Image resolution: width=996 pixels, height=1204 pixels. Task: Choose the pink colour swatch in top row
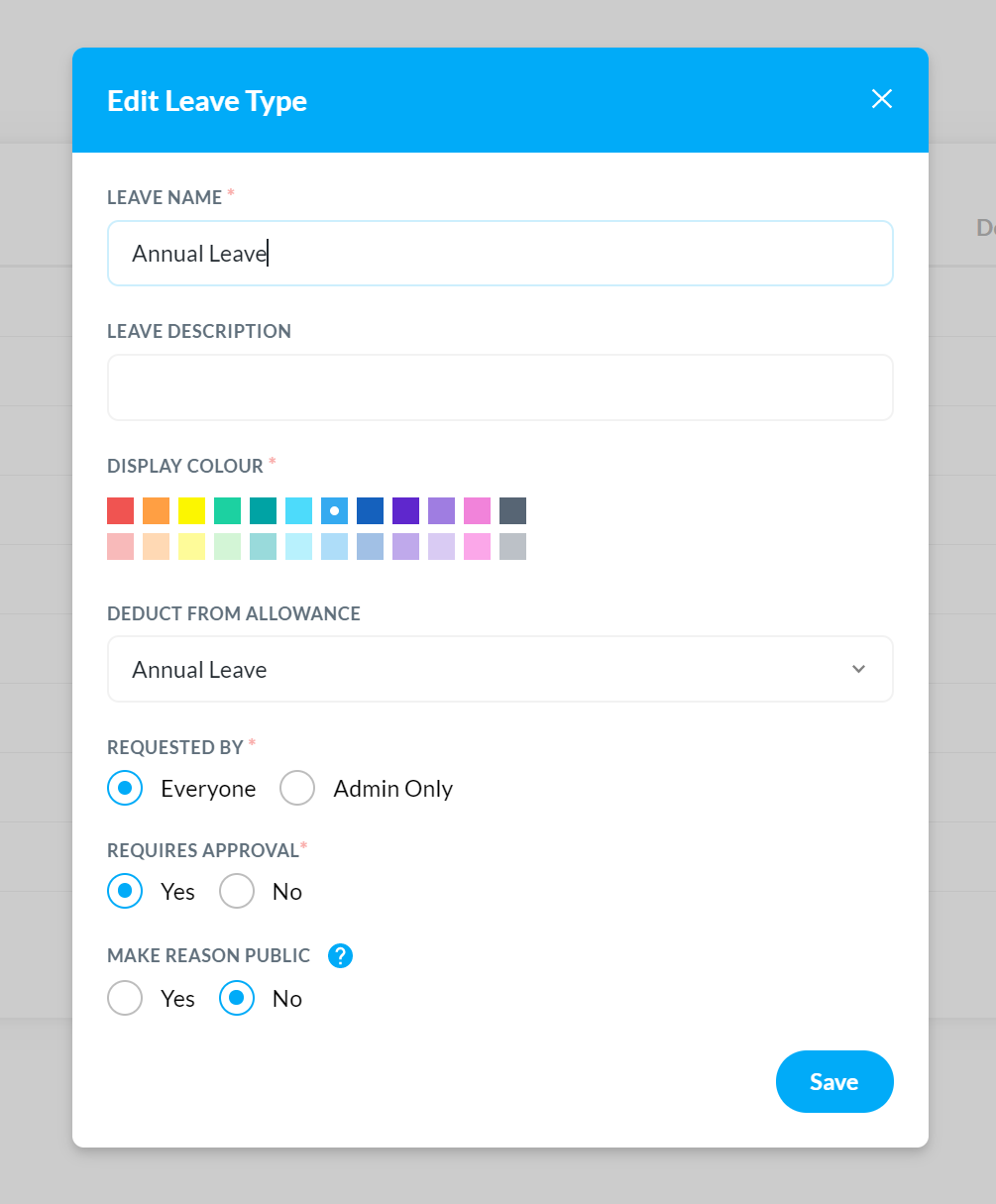coord(478,511)
